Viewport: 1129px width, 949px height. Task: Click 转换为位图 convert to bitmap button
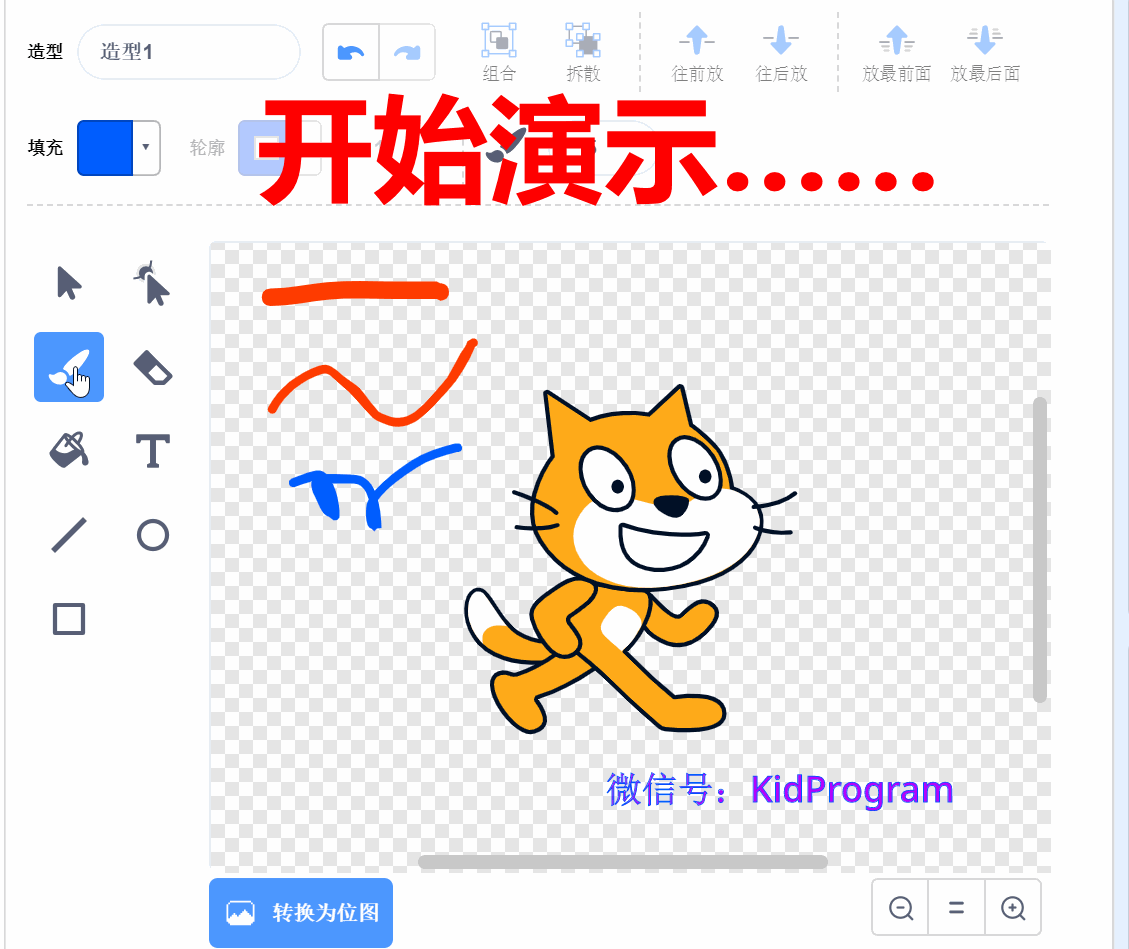click(x=301, y=912)
